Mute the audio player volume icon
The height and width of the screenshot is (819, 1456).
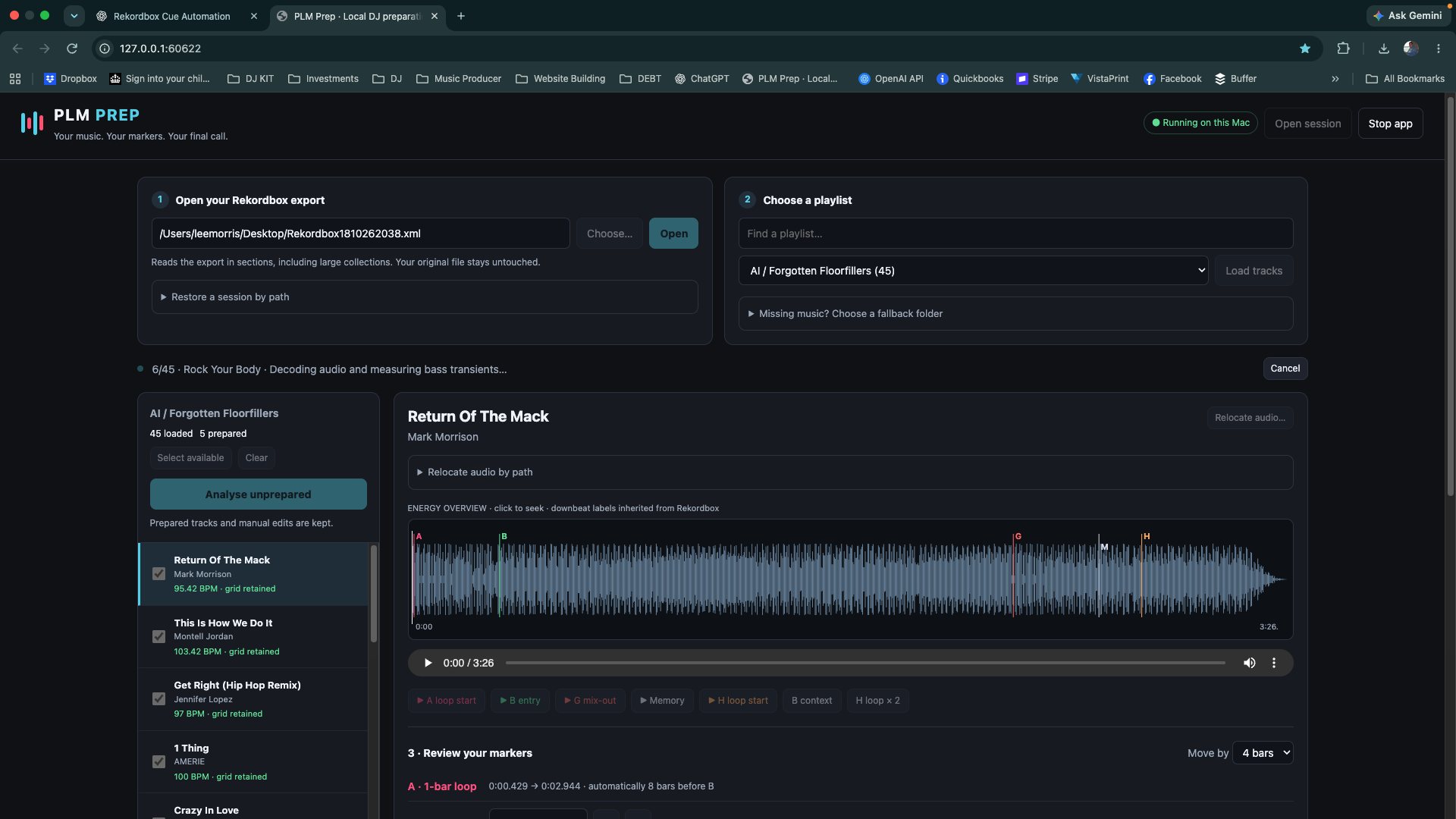(1249, 663)
